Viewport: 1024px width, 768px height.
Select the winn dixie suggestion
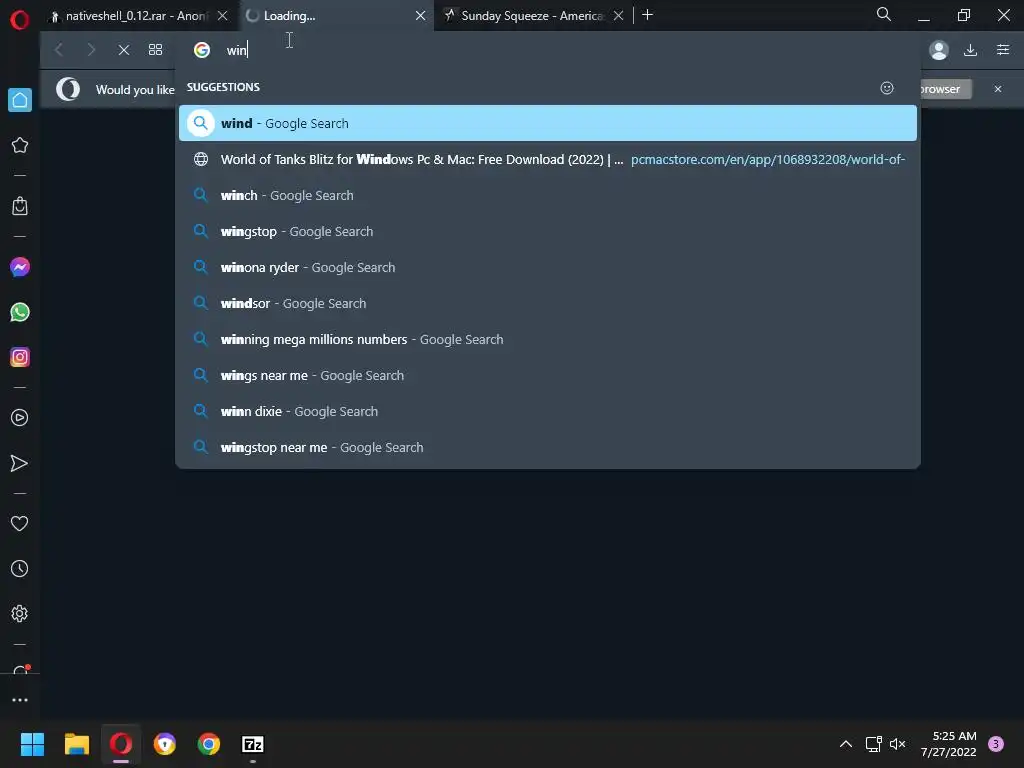pyautogui.click(x=547, y=411)
